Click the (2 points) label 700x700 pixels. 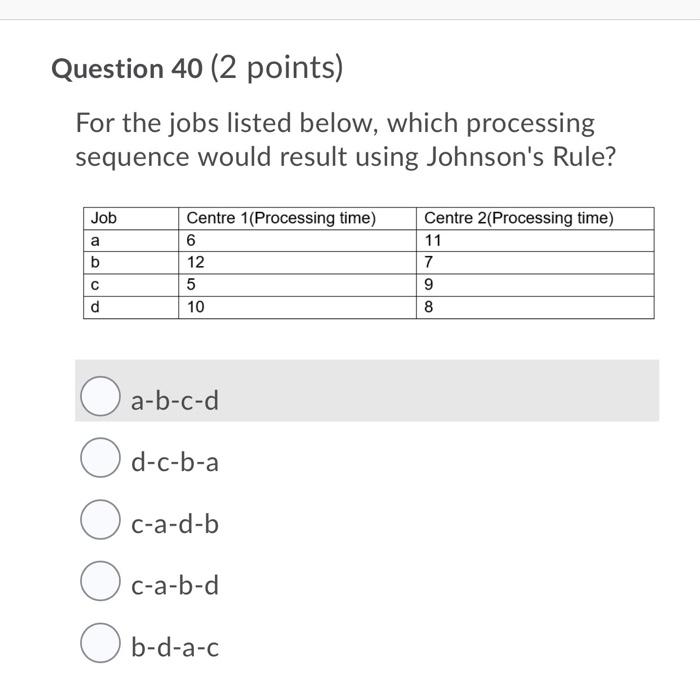click(277, 68)
